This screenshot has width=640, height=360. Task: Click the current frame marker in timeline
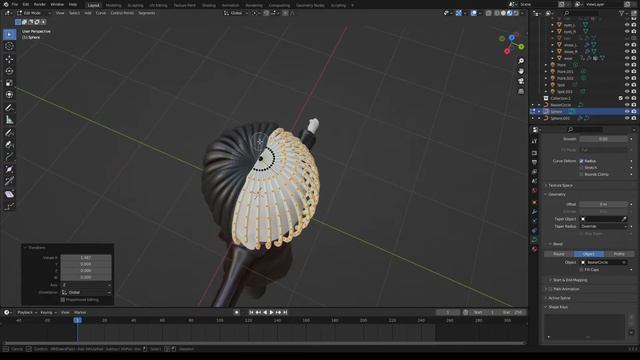[77, 320]
